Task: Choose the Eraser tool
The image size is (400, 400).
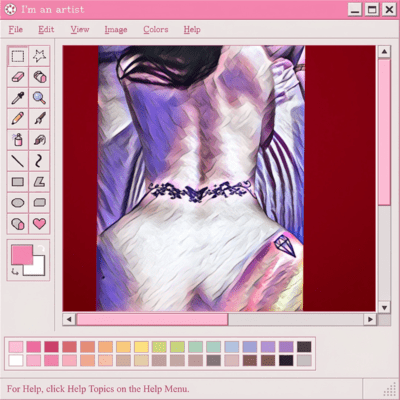Action: click(x=18, y=77)
